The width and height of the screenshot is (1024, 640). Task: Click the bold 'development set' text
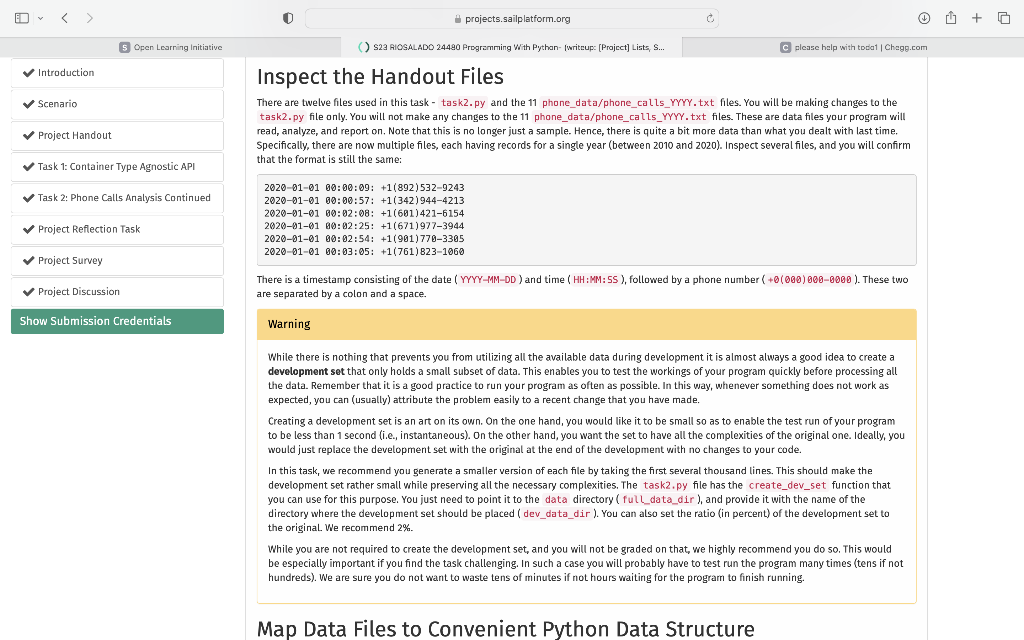[306, 372]
